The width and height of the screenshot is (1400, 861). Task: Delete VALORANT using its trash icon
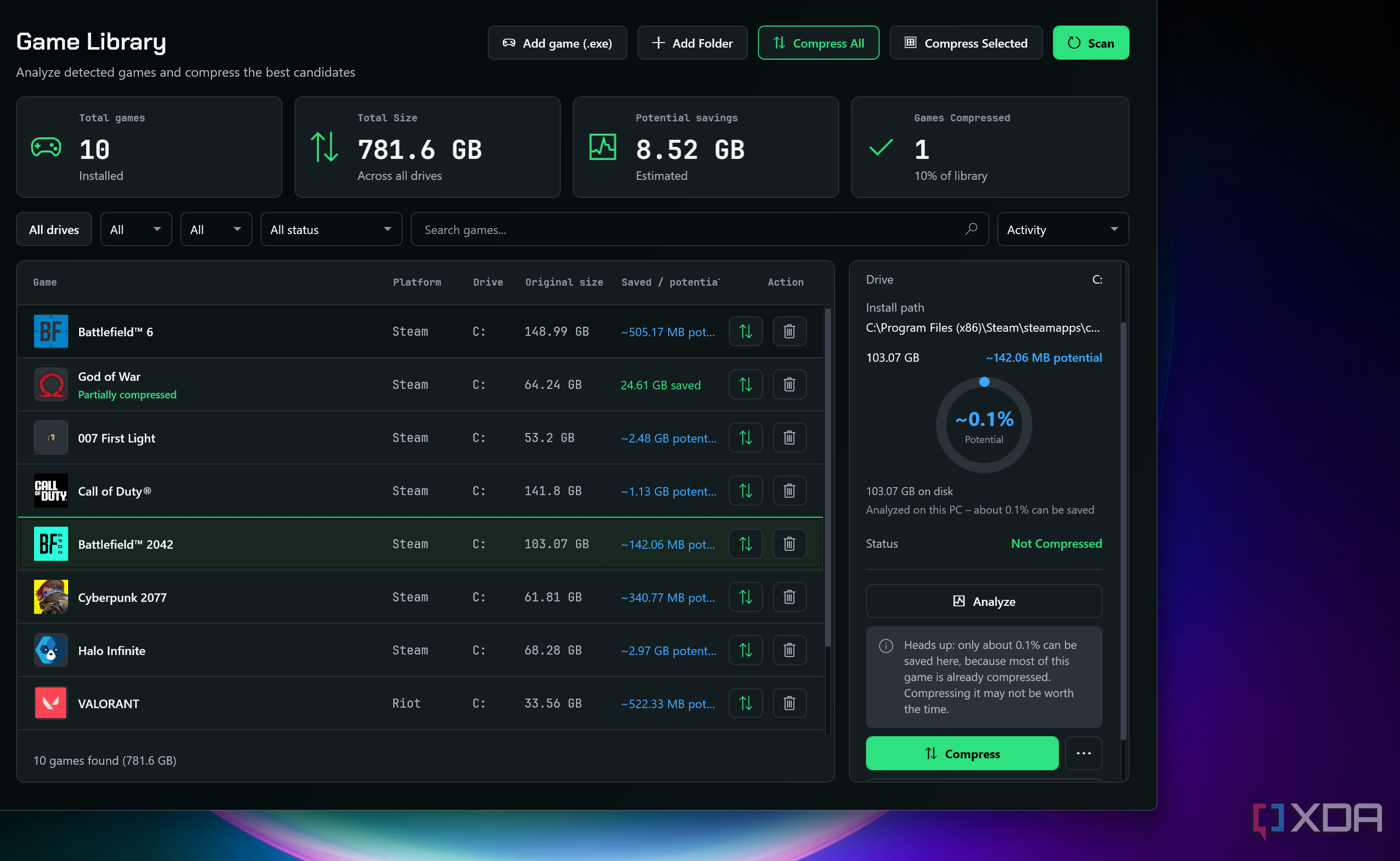click(x=789, y=703)
